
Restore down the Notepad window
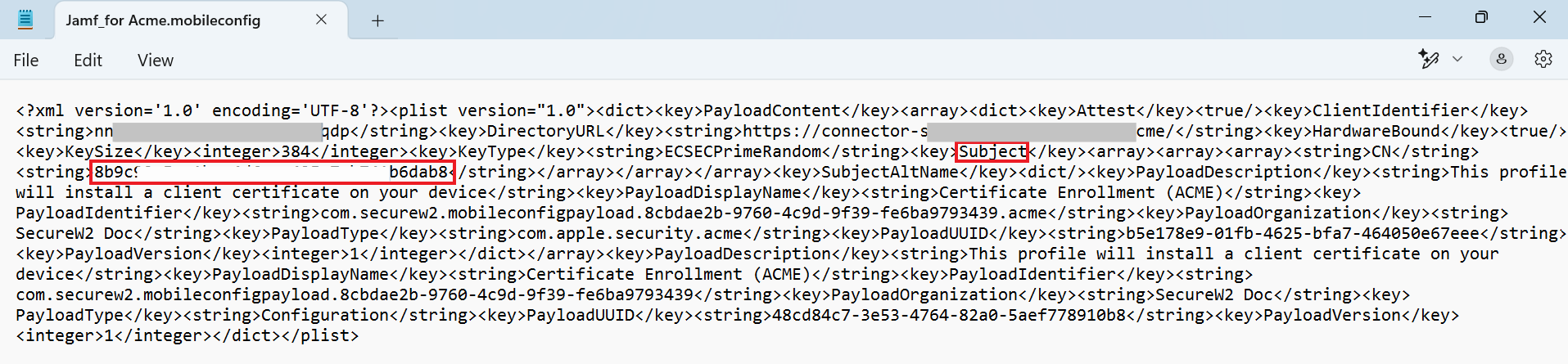pos(1481,17)
